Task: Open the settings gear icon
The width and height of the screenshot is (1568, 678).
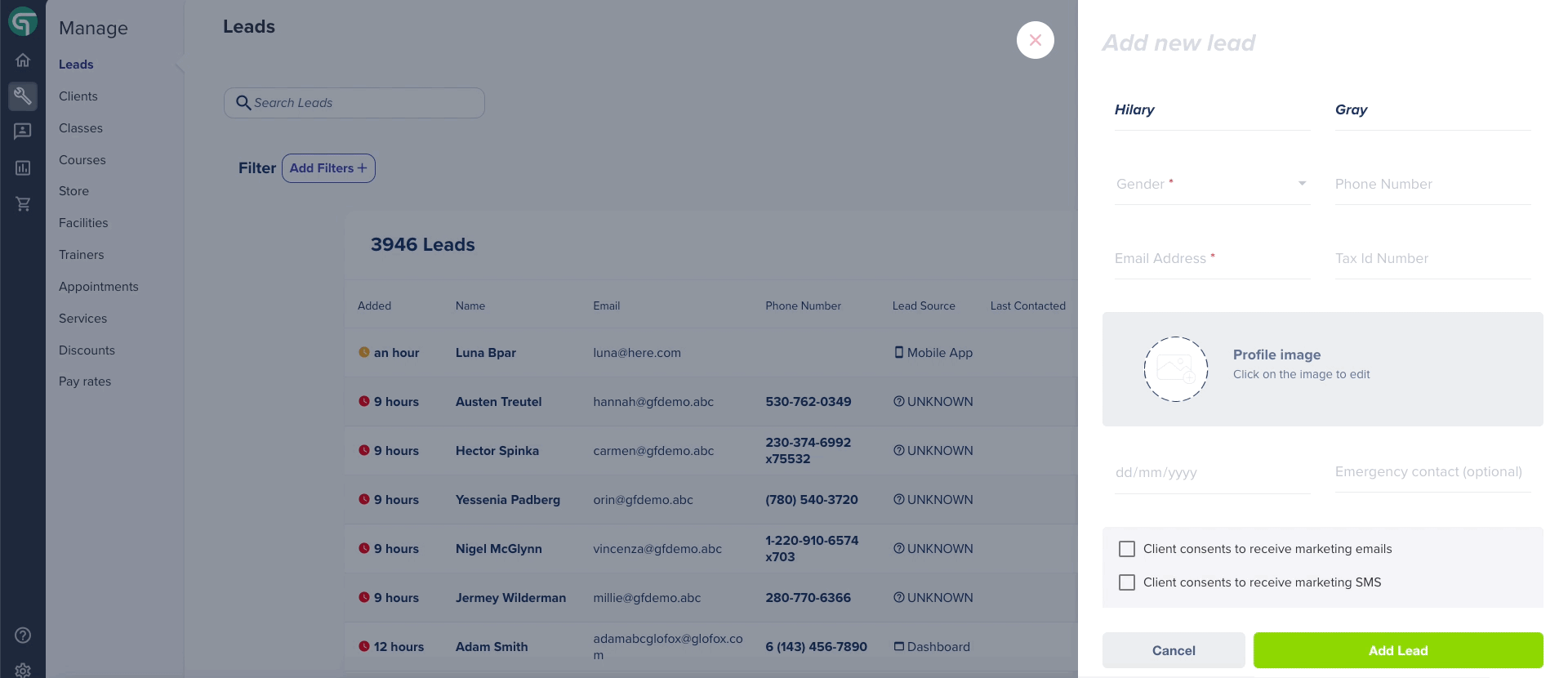Action: [23, 670]
